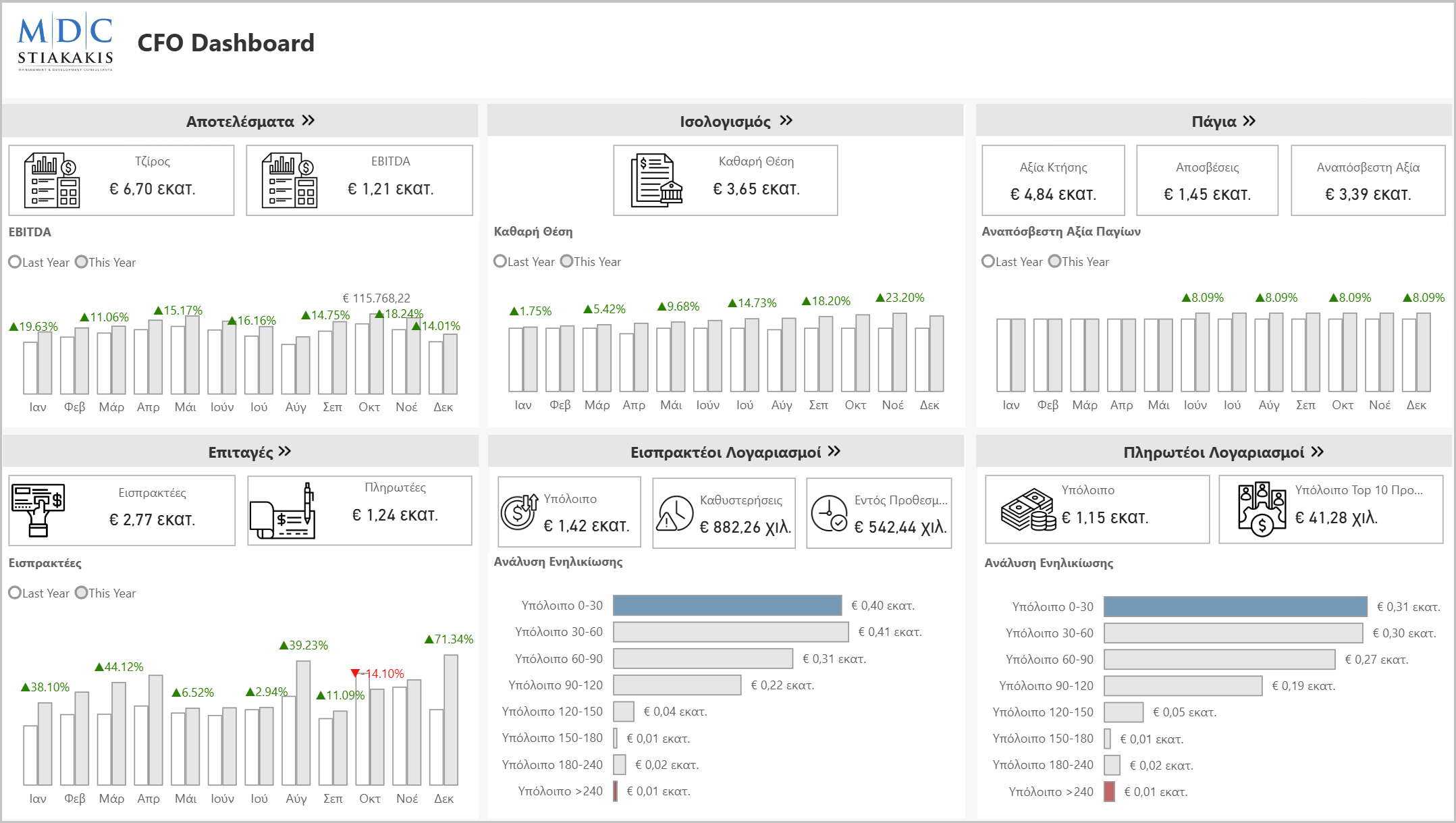1456x823 pixels.
Task: Click receivables Υπόλοιπο 90-120 label
Action: point(556,685)
